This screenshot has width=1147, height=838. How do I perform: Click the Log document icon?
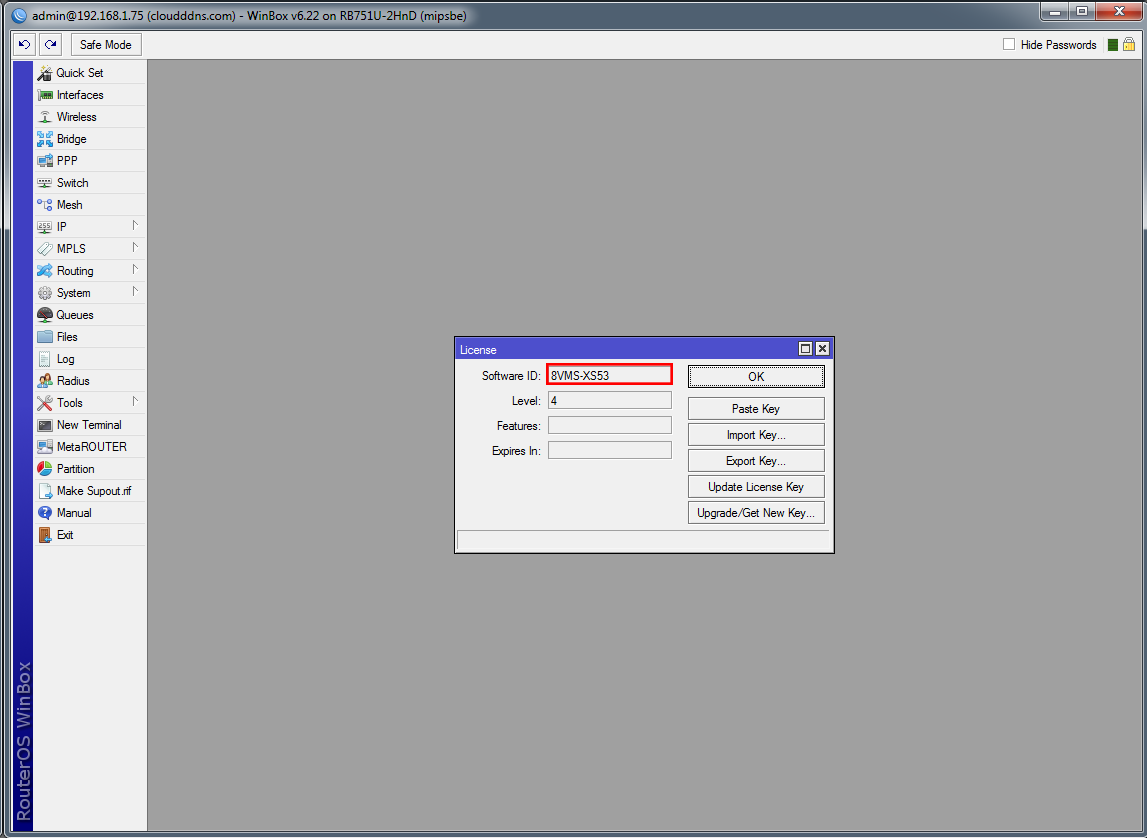[x=45, y=359]
